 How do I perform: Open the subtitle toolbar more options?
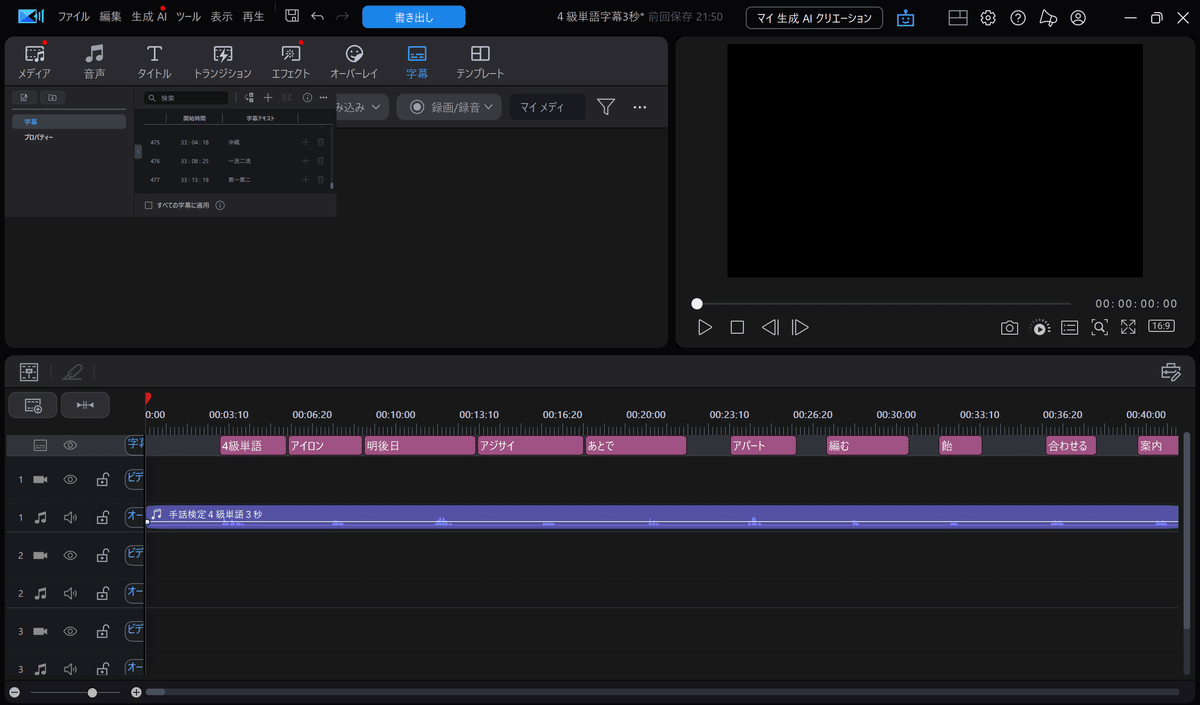click(x=323, y=97)
